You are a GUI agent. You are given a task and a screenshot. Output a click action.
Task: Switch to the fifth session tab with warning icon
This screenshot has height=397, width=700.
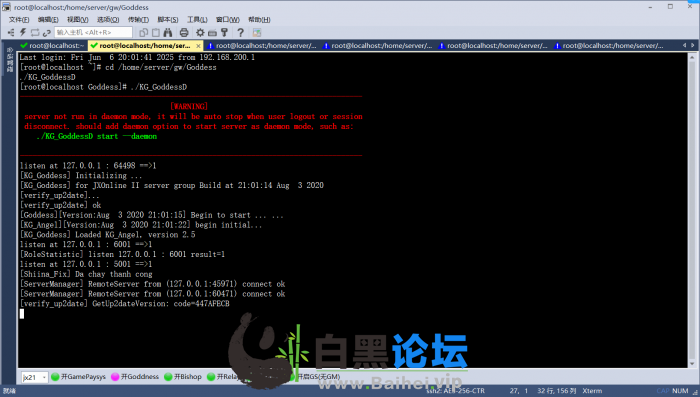click(493, 46)
